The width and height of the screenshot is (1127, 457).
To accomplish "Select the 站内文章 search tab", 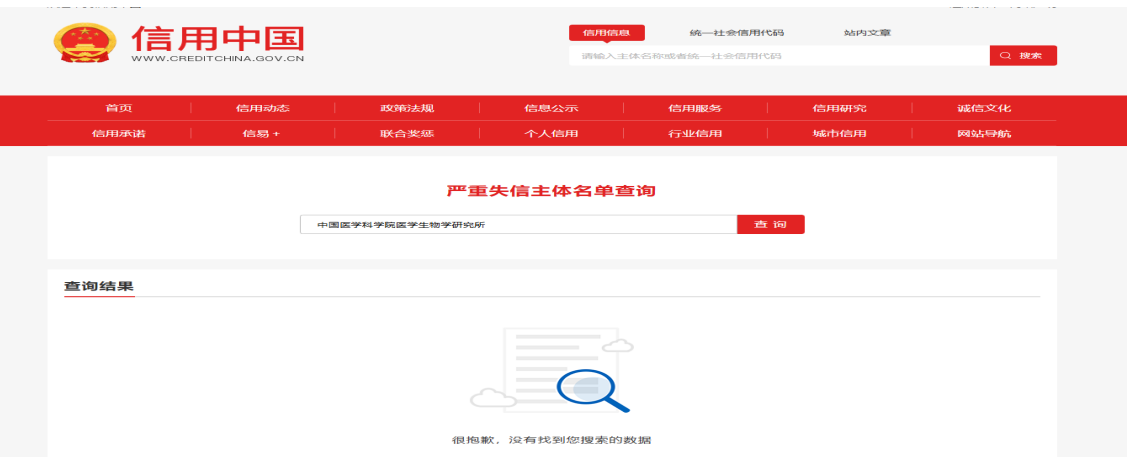I will (x=868, y=33).
